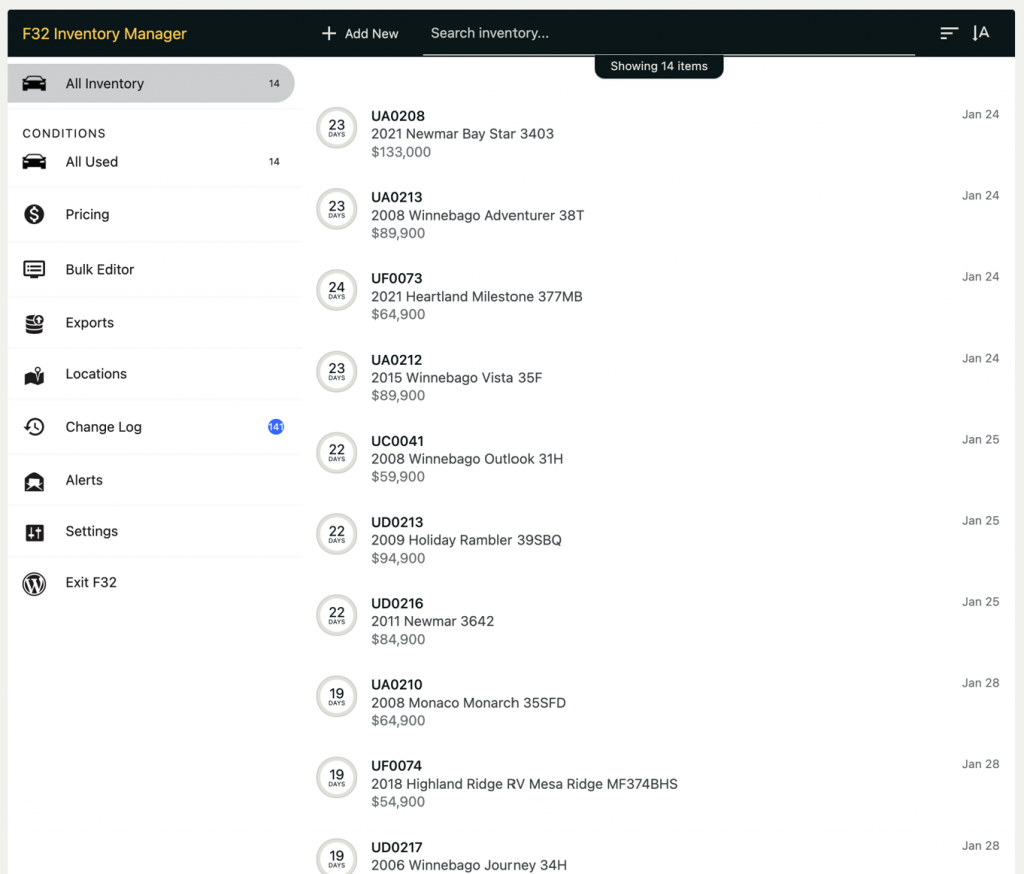Click the Search inventory field

click(x=667, y=34)
